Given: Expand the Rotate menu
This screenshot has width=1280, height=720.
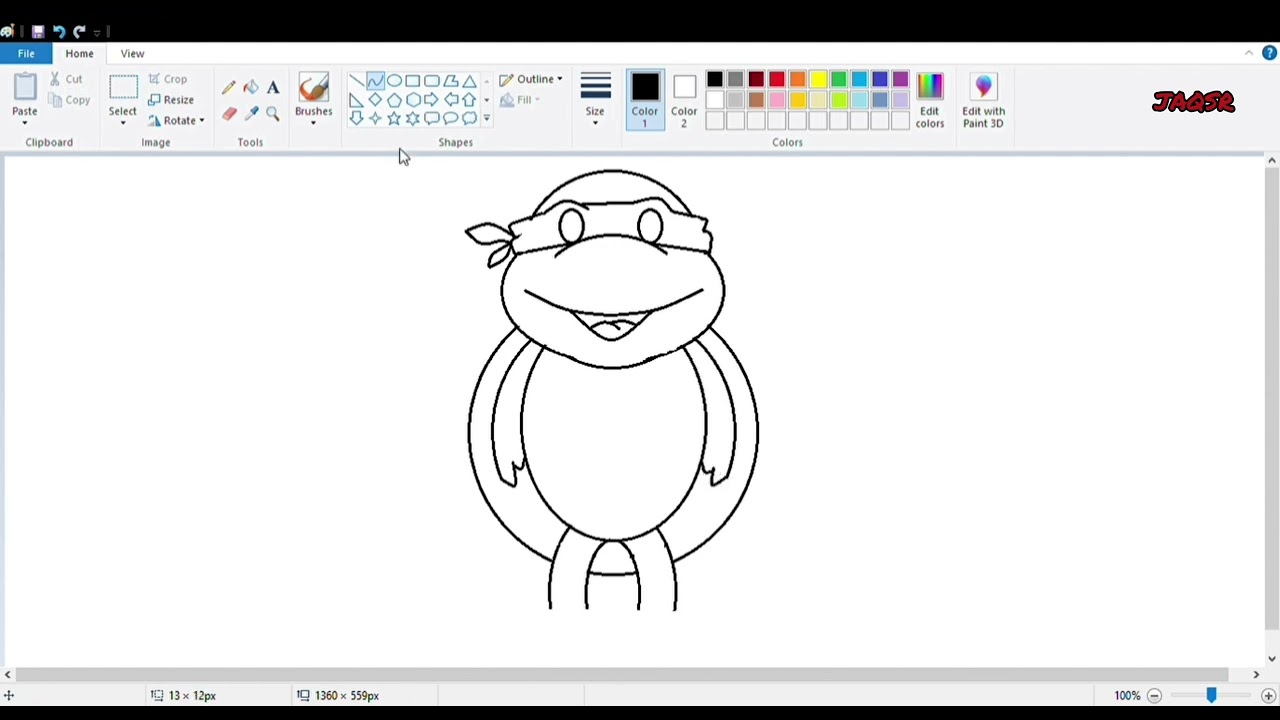Looking at the screenshot, I should pos(176,121).
